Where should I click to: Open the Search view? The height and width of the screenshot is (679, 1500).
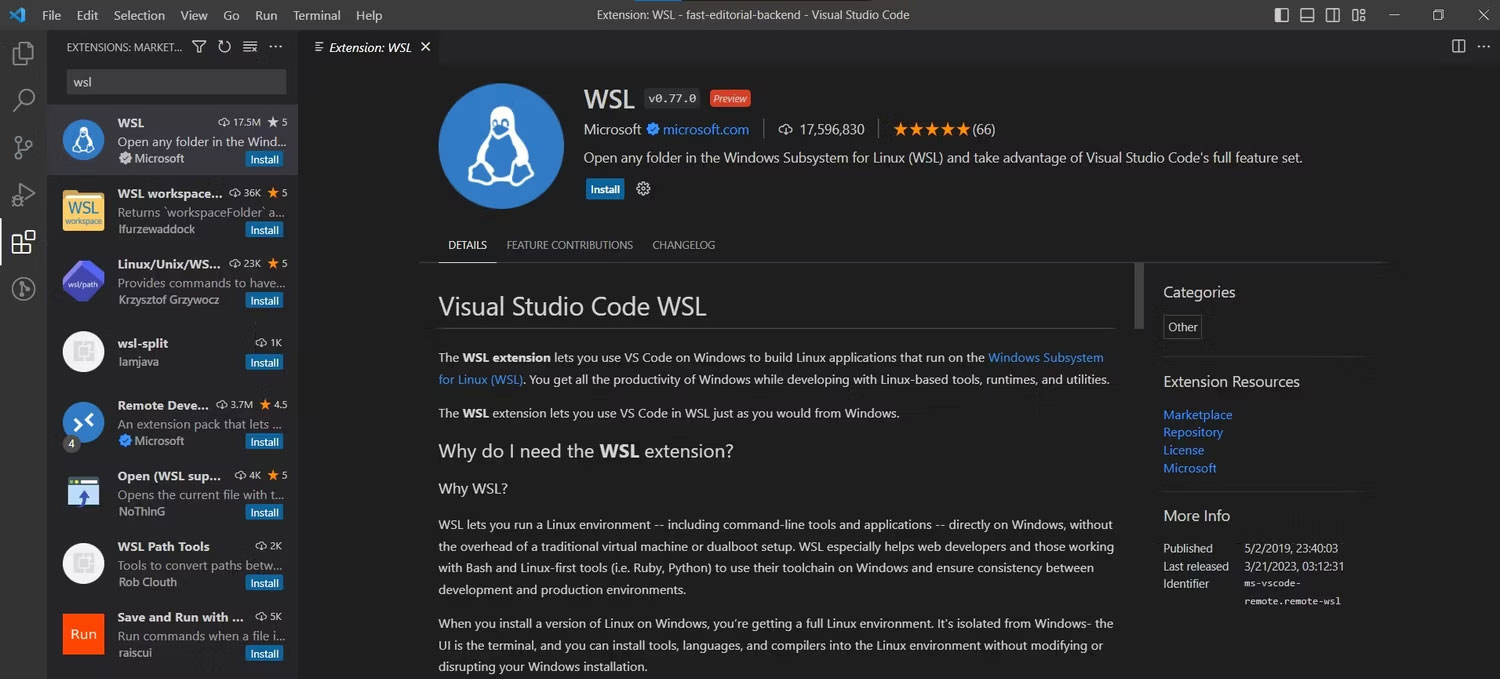[x=22, y=100]
